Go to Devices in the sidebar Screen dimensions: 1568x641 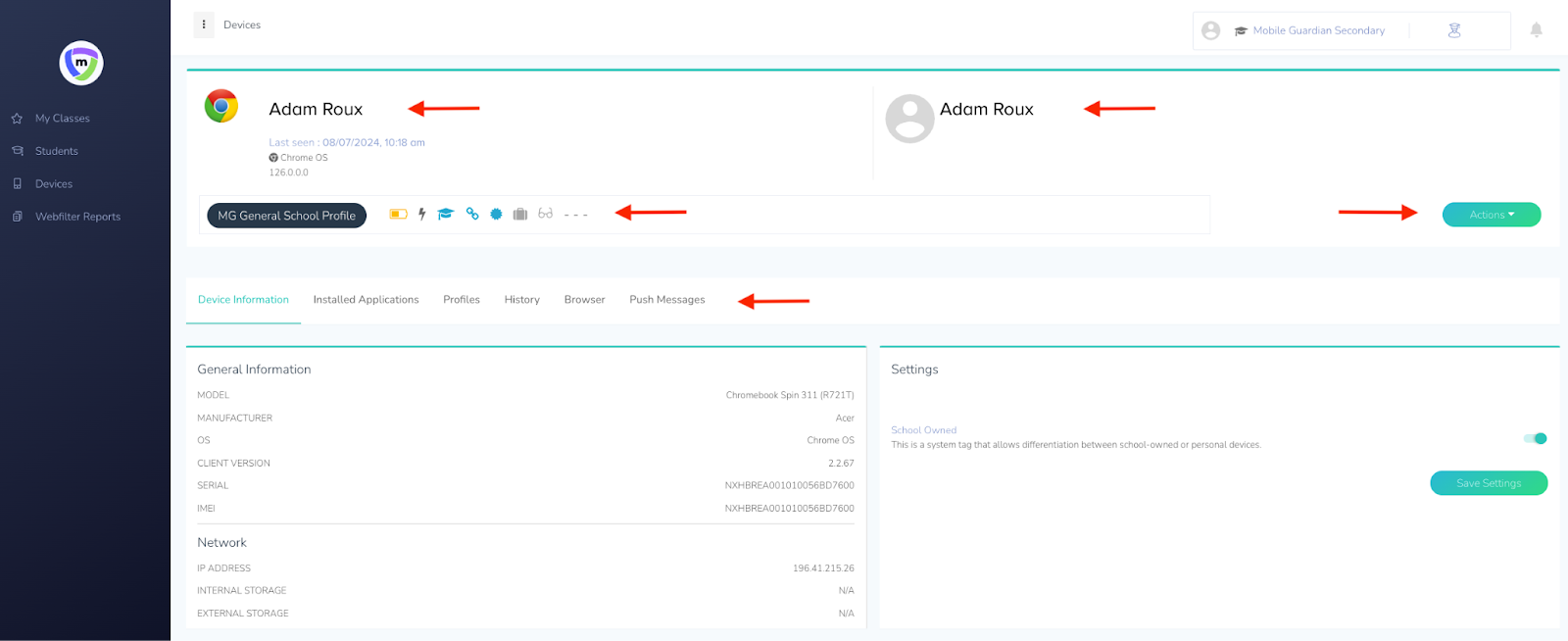pyautogui.click(x=54, y=184)
